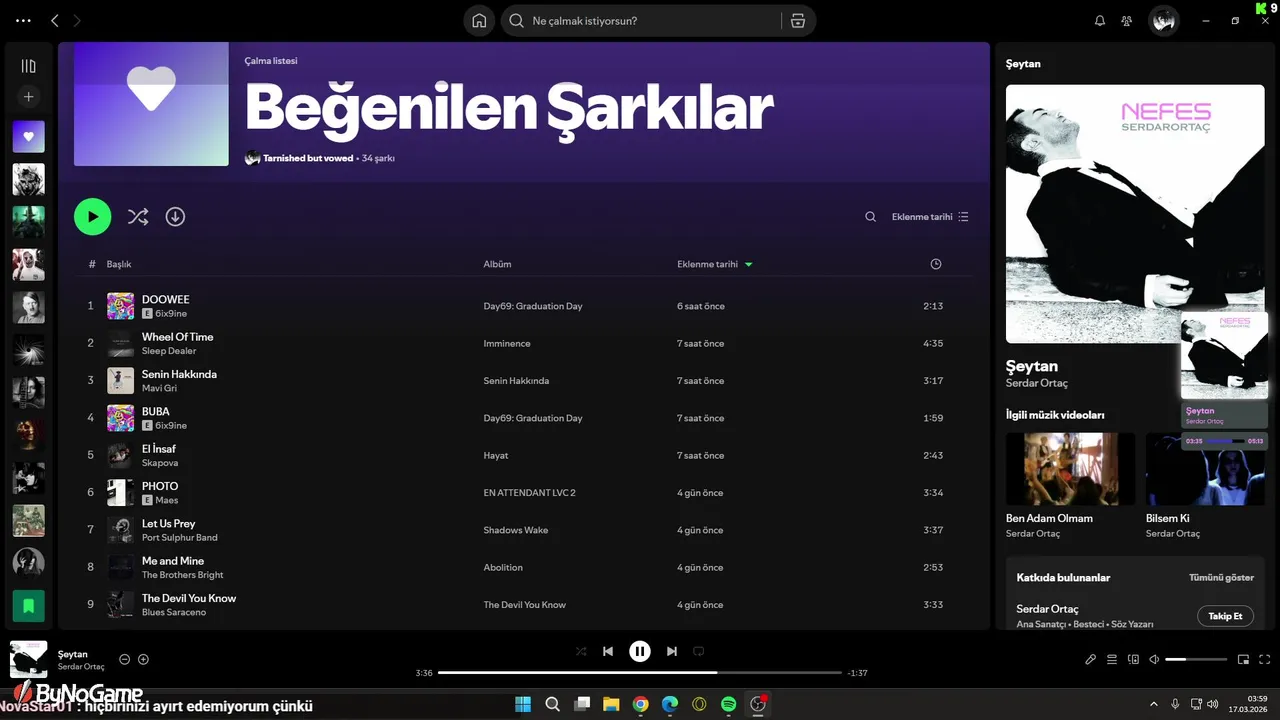Open Google Chrome from the taskbar
1280x720 pixels.
pyautogui.click(x=640, y=704)
